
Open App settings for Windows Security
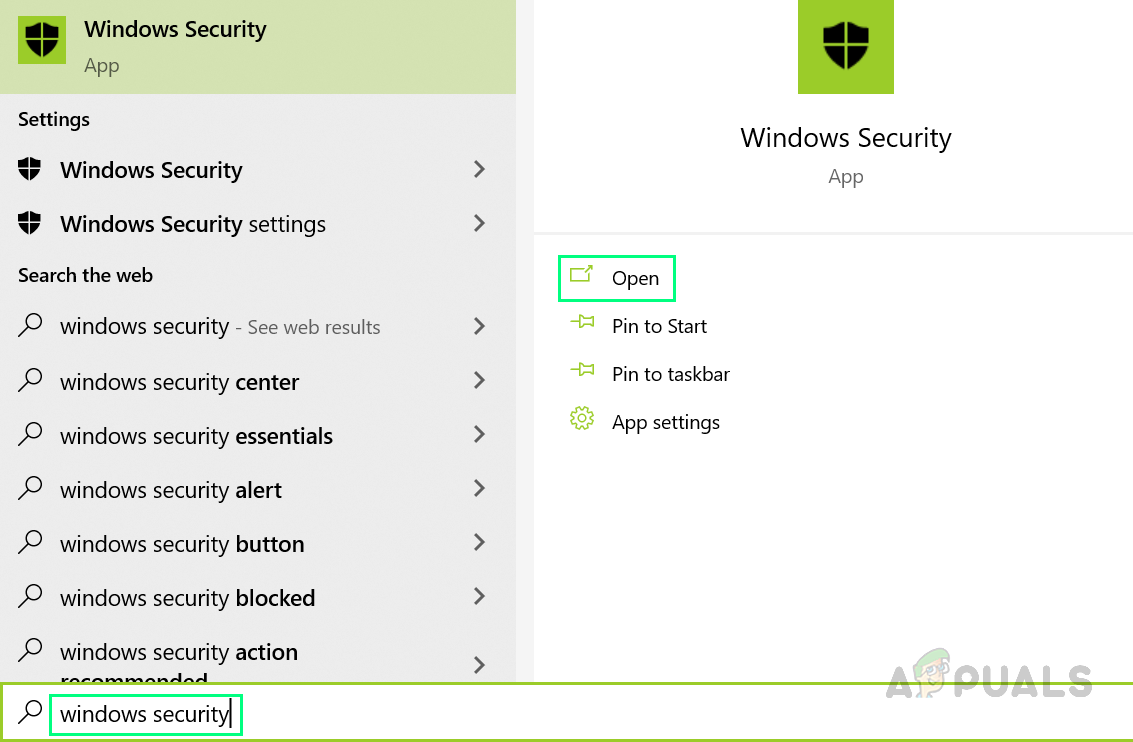665,422
